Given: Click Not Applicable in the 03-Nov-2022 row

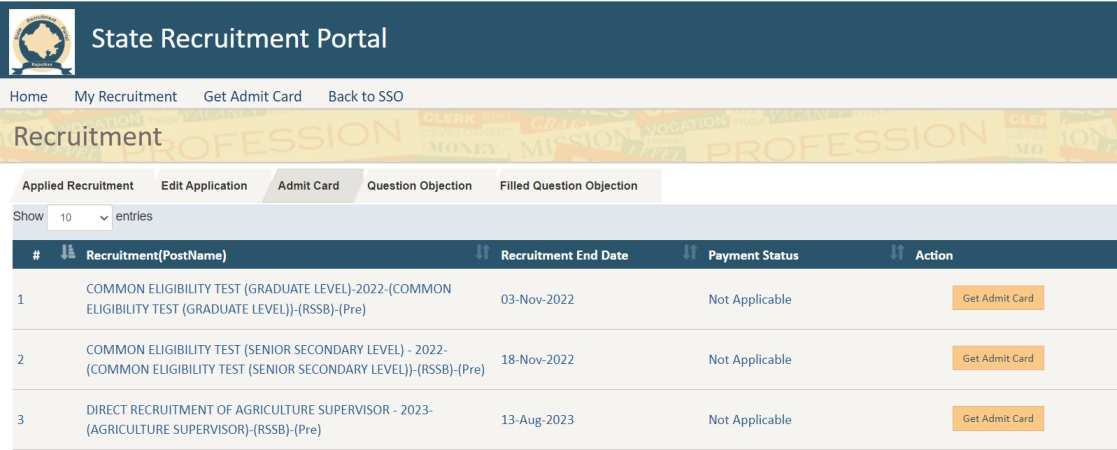Looking at the screenshot, I should [x=749, y=299].
